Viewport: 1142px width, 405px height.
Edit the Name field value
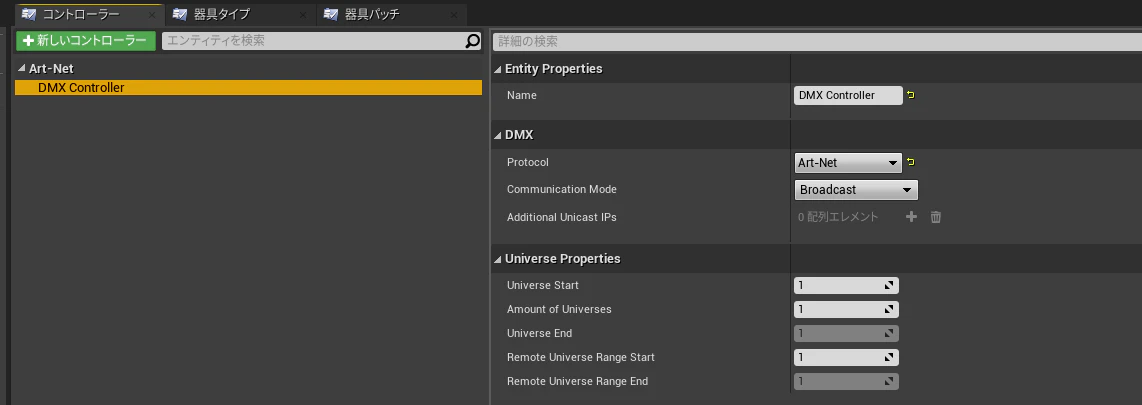pyautogui.click(x=848, y=95)
